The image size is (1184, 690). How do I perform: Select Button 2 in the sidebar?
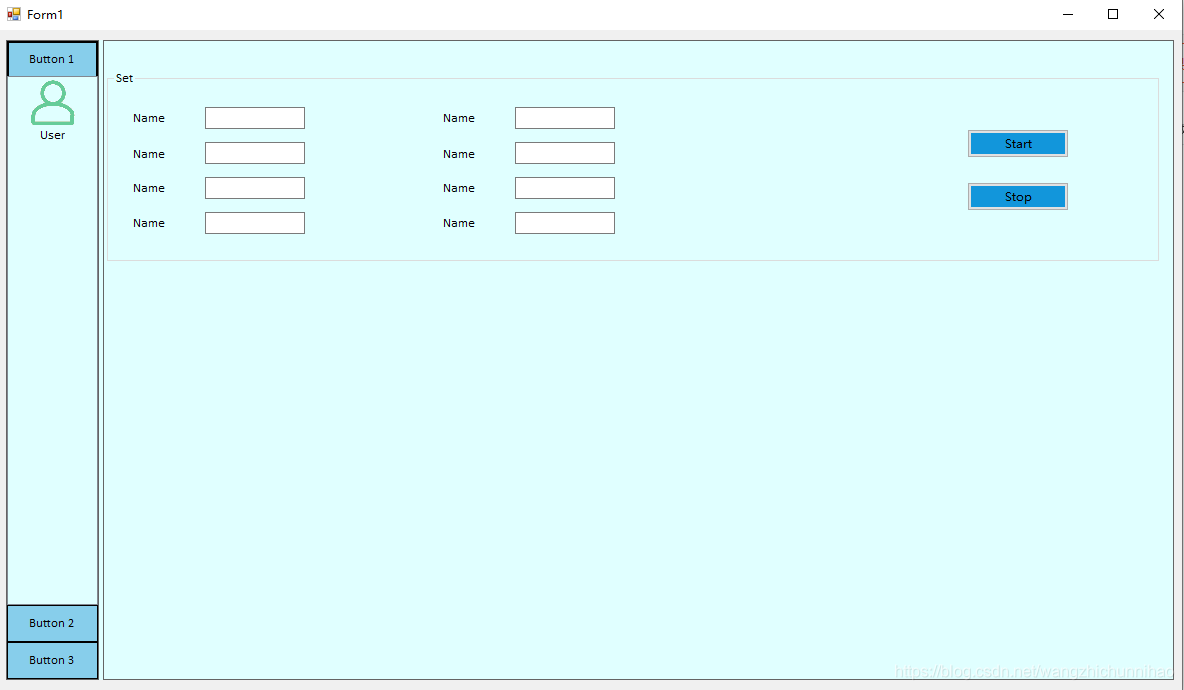click(x=52, y=622)
